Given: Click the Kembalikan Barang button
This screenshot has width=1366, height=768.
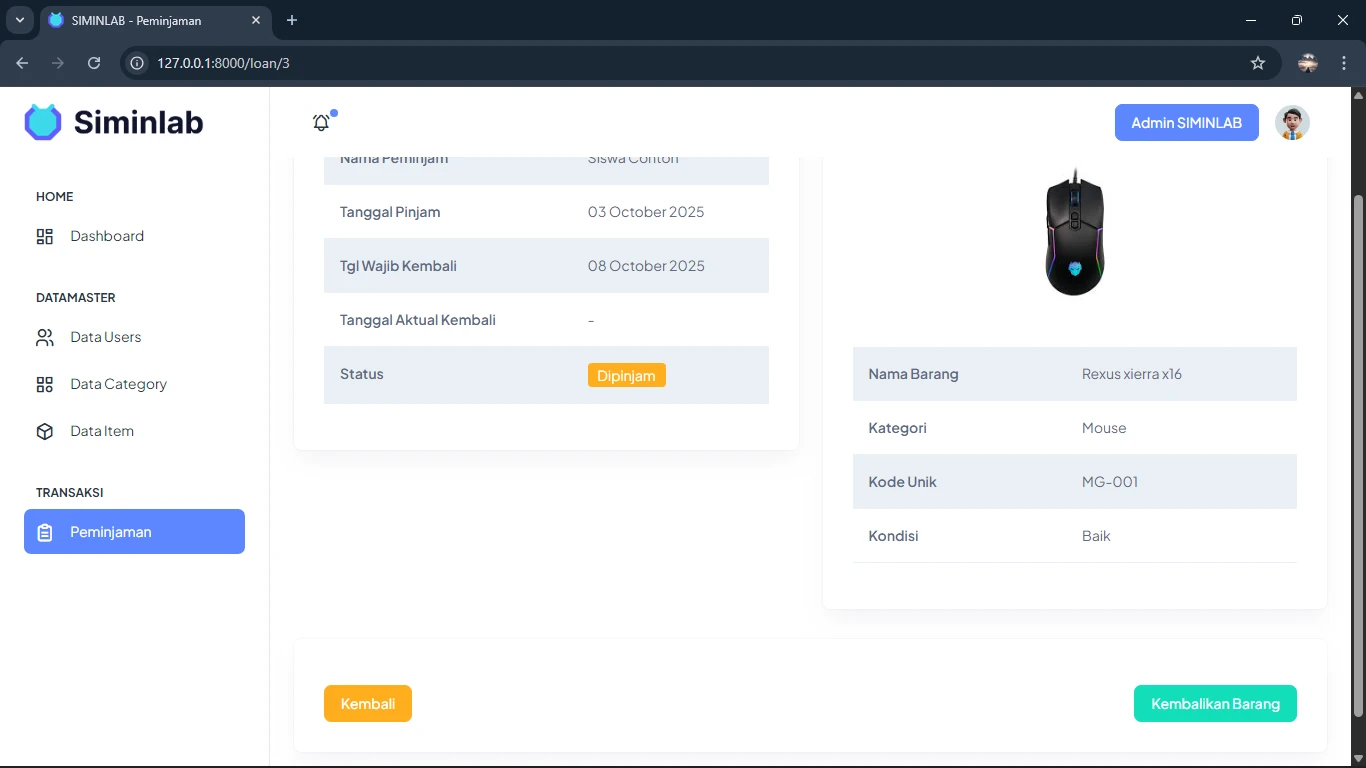Looking at the screenshot, I should click(1215, 704).
